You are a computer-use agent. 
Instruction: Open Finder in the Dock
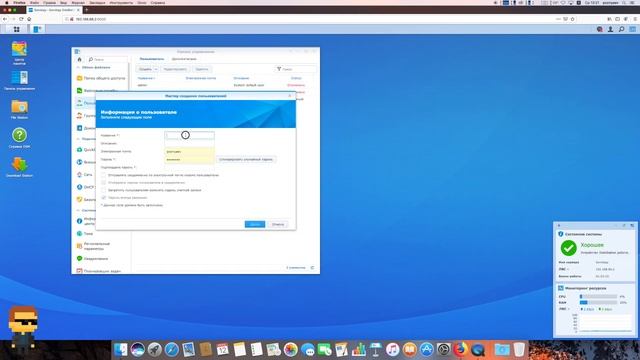click(121, 350)
